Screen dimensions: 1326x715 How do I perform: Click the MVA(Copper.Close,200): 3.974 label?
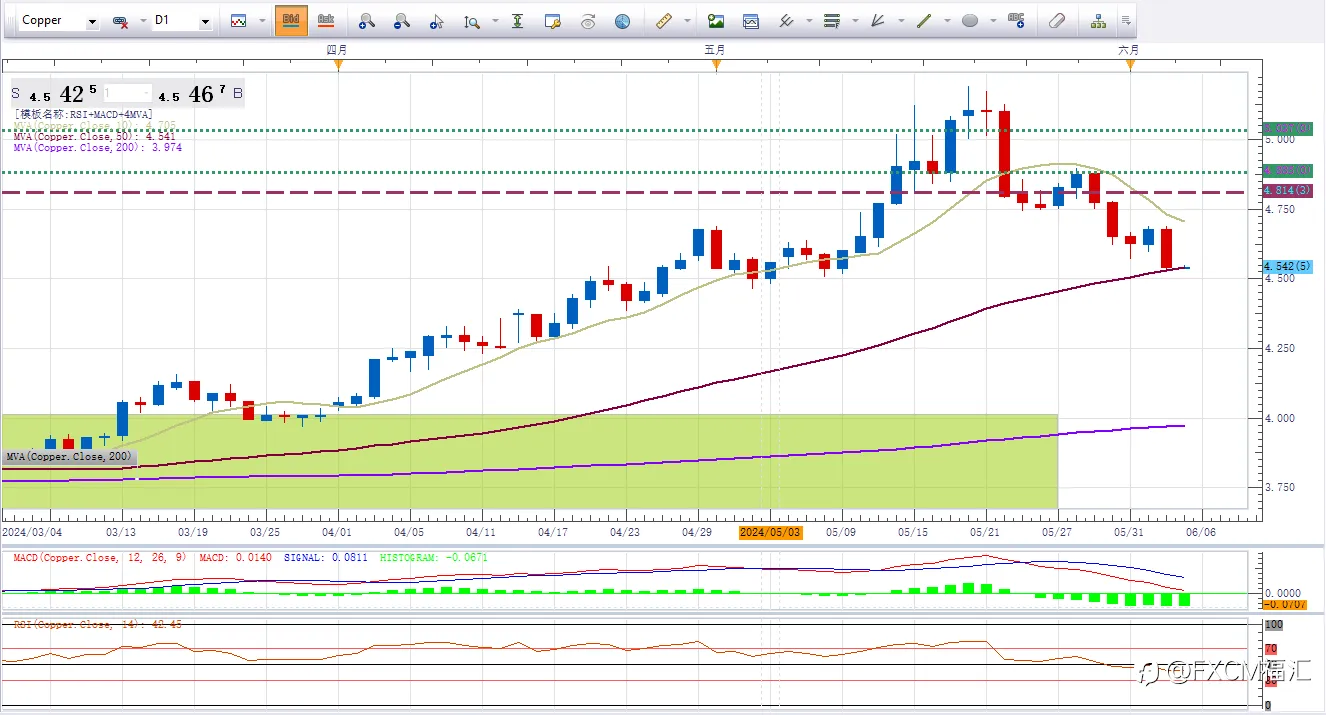coord(98,147)
